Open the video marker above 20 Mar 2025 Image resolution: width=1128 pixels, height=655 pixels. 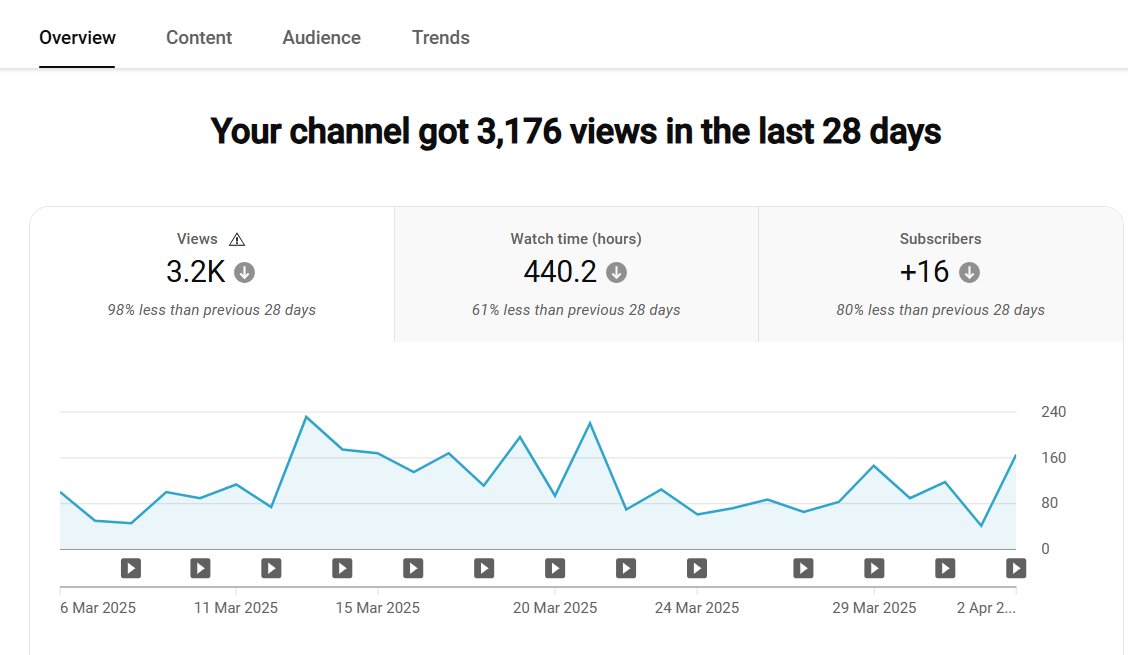pos(555,569)
